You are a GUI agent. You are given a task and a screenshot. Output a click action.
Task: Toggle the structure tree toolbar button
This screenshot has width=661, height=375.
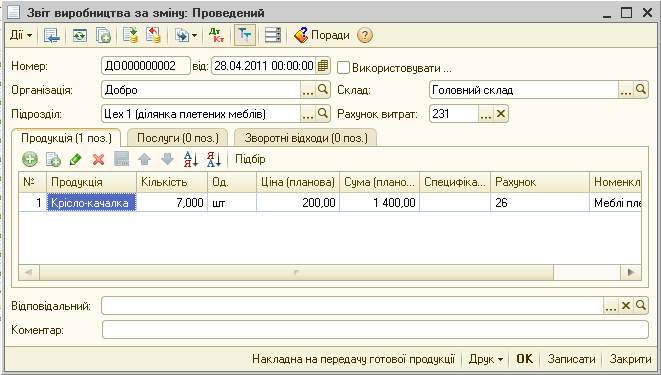(x=245, y=35)
